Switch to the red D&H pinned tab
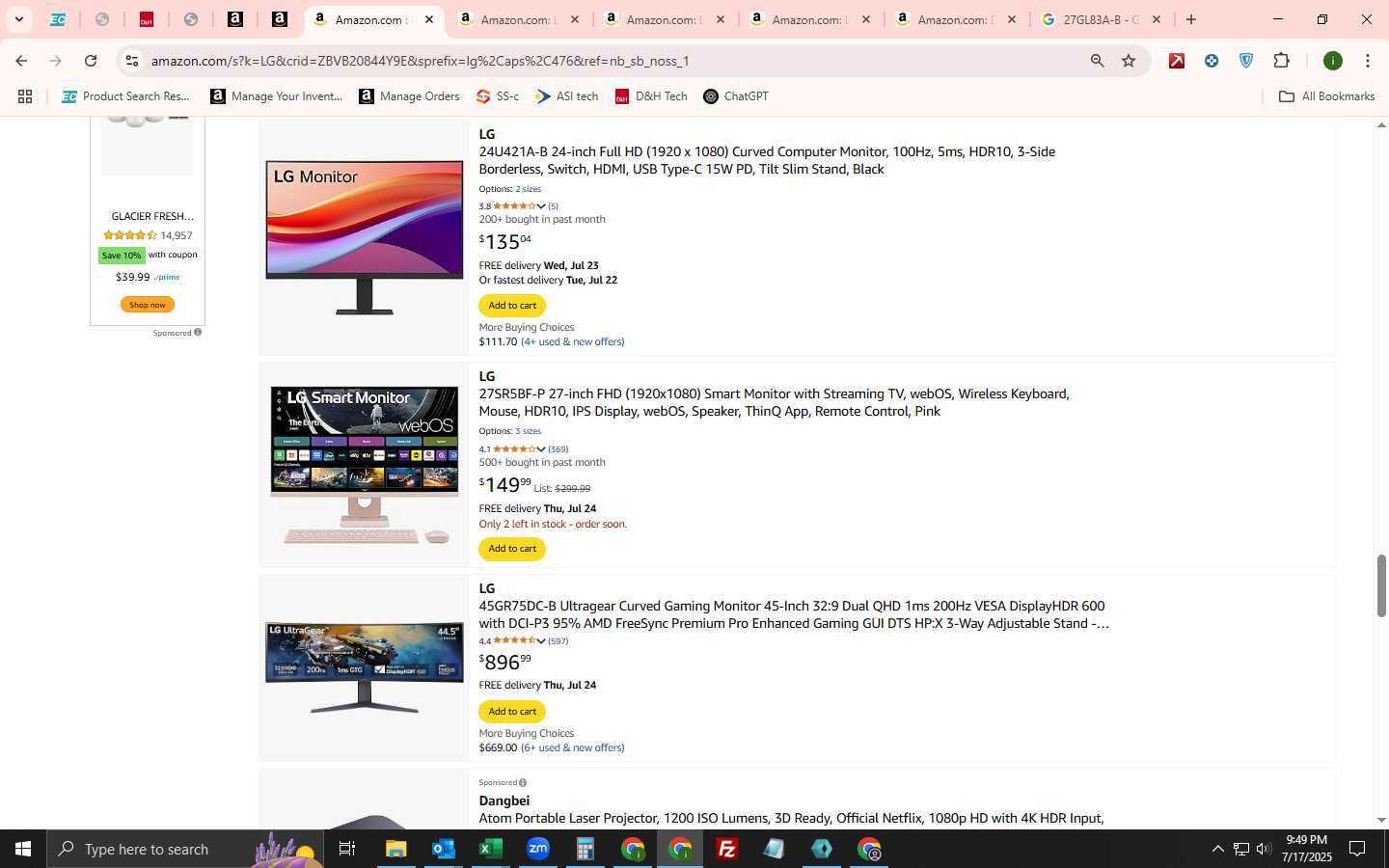 click(x=147, y=19)
